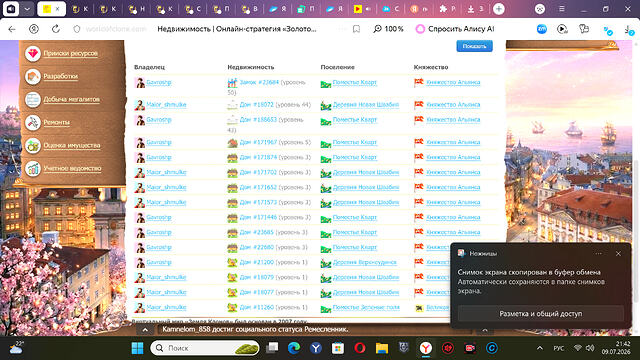The image size is (640, 360).
Task: Open Ножницы notification options ellipsis
Action: click(x=598, y=253)
